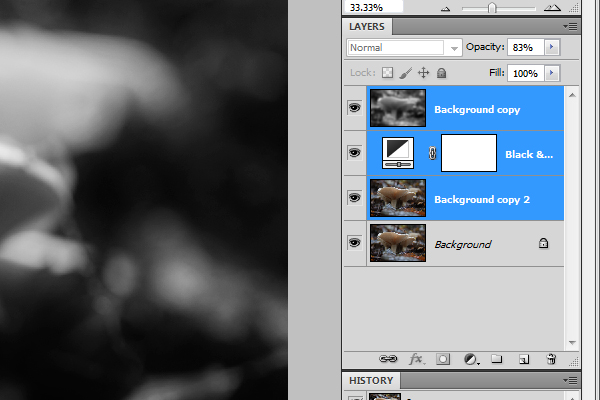Hide the Background copy layer
The width and height of the screenshot is (600, 400).
coord(355,108)
